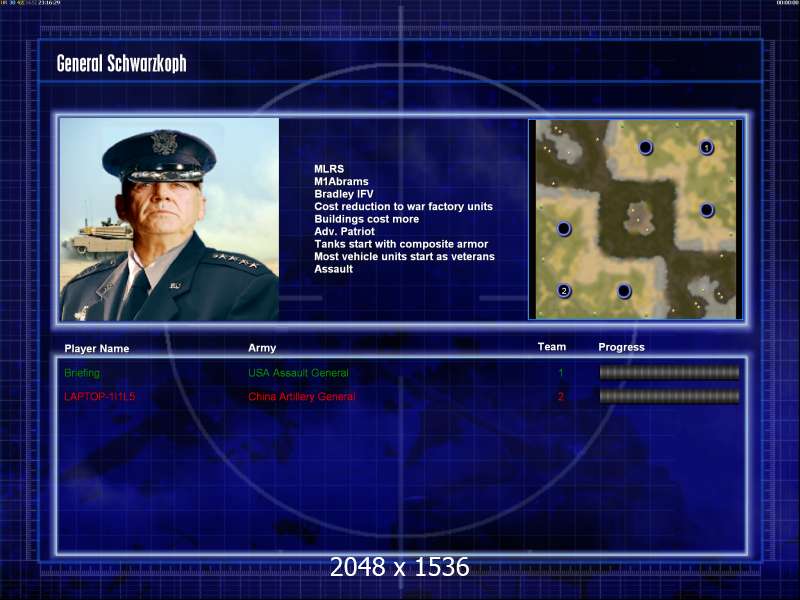800x600 pixels.
Task: Click the Briefing player's loading progress bar
Action: (669, 373)
